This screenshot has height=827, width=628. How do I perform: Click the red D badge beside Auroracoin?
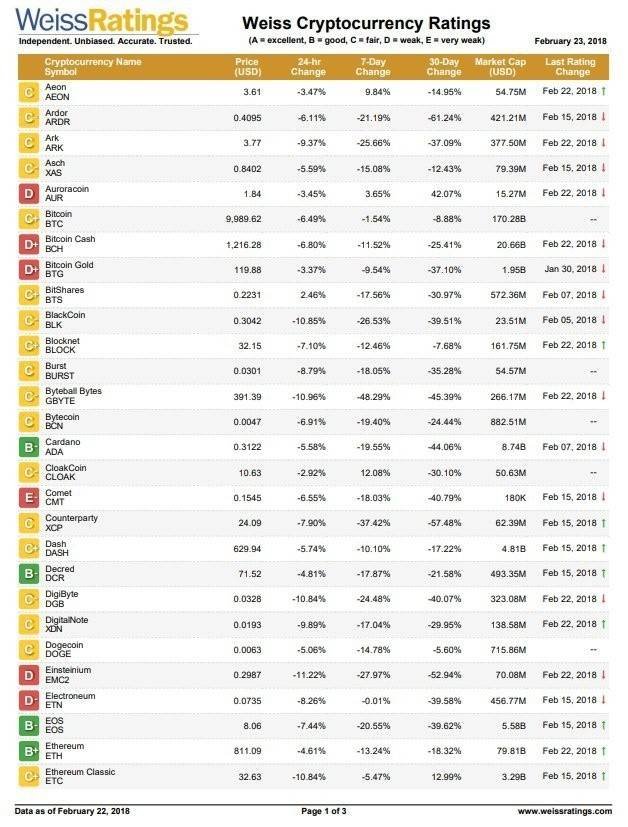(x=29, y=193)
